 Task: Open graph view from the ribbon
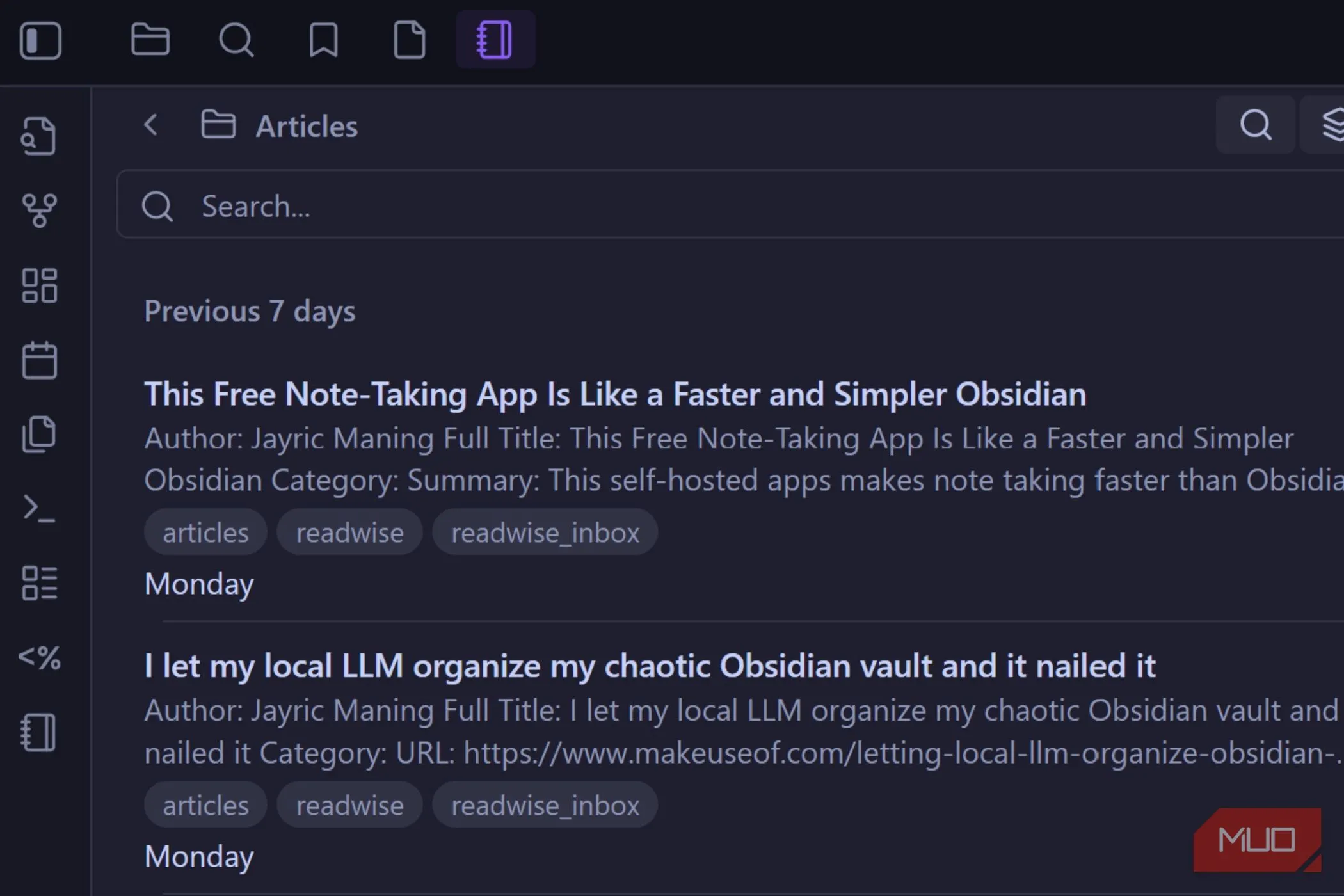pos(39,211)
